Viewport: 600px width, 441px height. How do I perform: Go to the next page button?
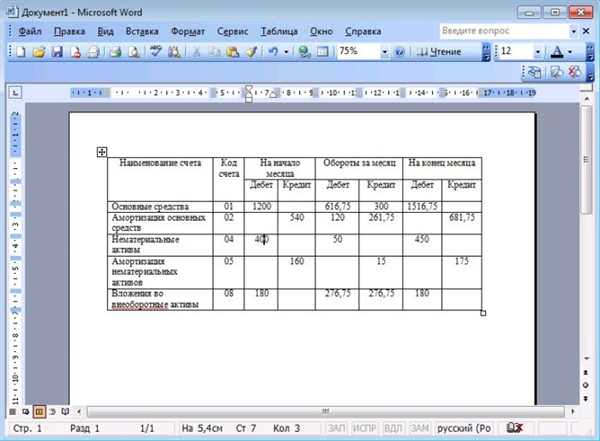tap(585, 399)
